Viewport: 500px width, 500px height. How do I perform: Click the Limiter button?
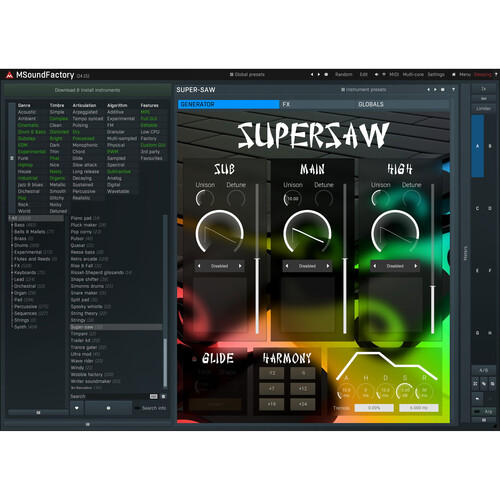click(x=483, y=109)
